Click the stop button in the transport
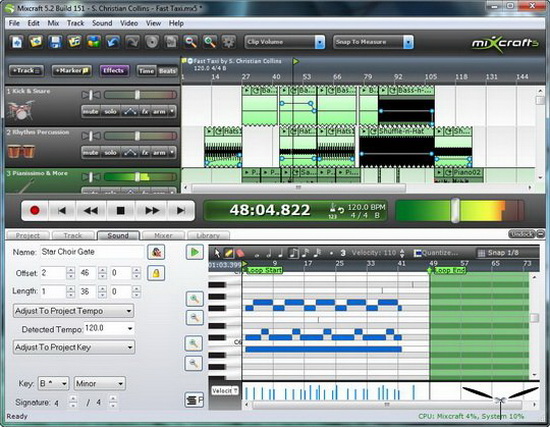This screenshot has height=427, width=550. pyautogui.click(x=120, y=211)
